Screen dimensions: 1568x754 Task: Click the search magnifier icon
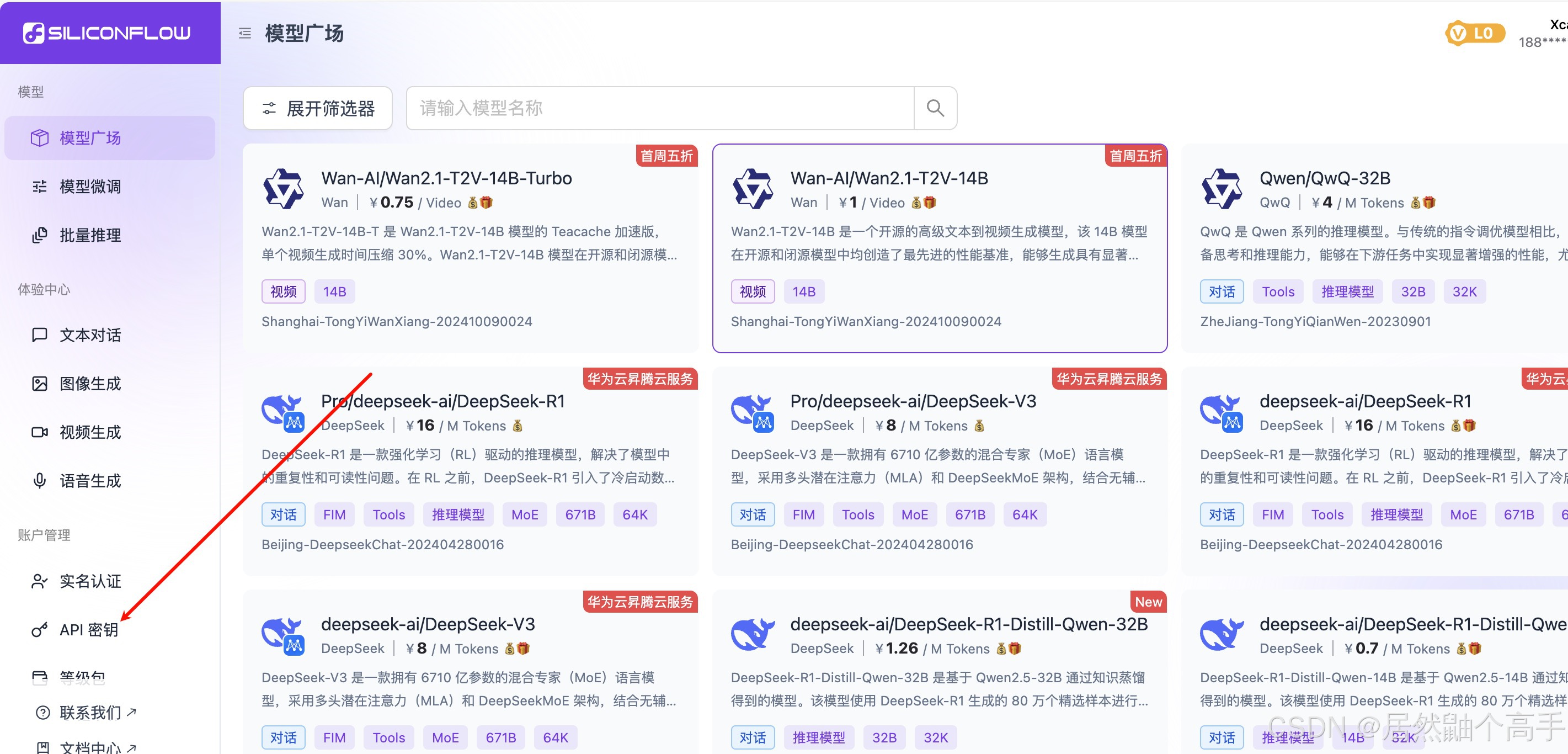(935, 108)
